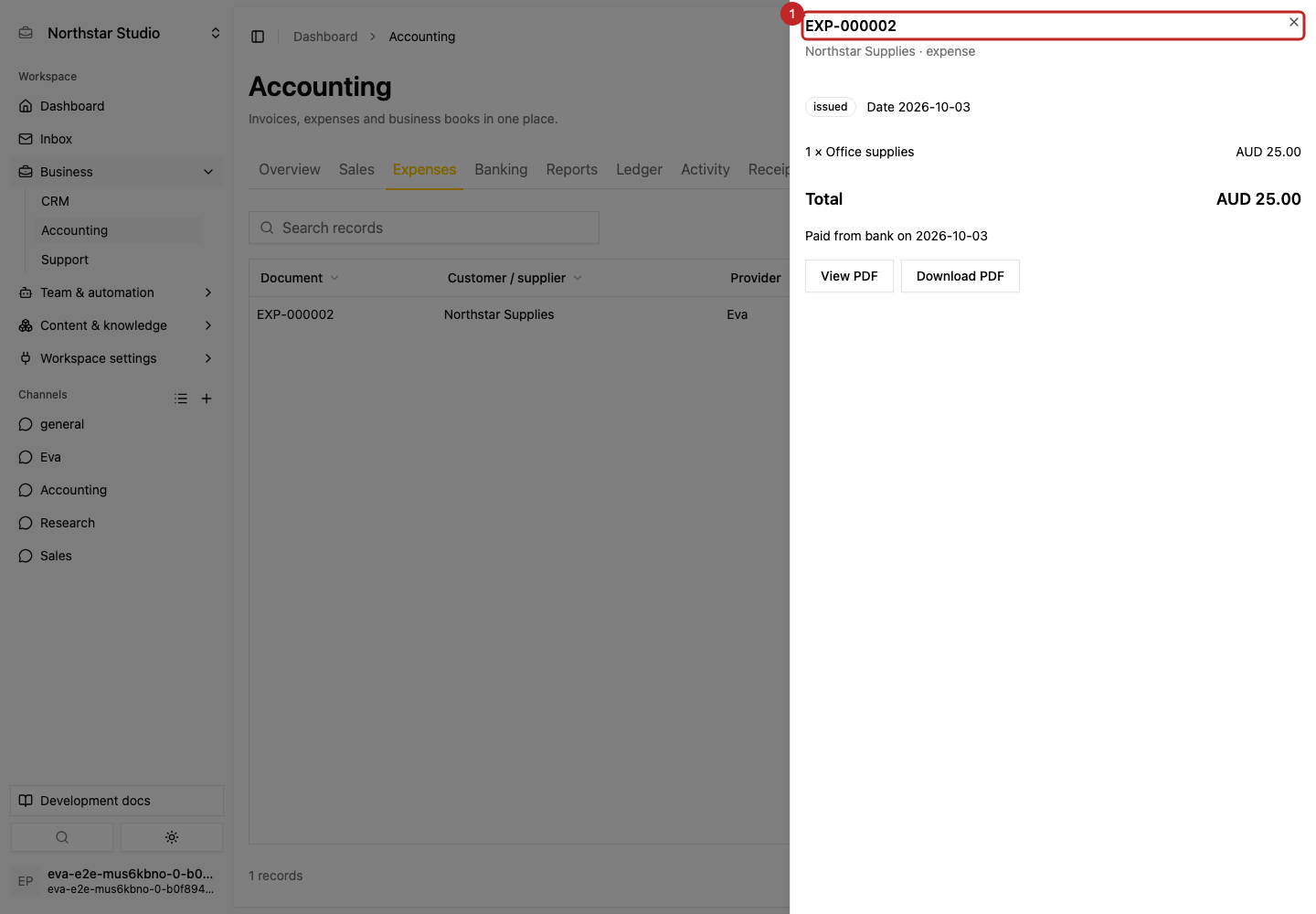This screenshot has width=1316, height=914.
Task: Collapse the Business section chevron
Action: click(x=208, y=172)
